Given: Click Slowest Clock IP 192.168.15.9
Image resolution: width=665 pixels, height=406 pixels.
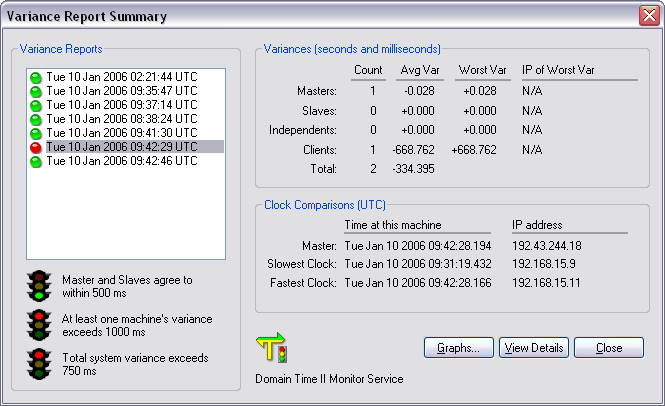Looking at the screenshot, I should 544,264.
